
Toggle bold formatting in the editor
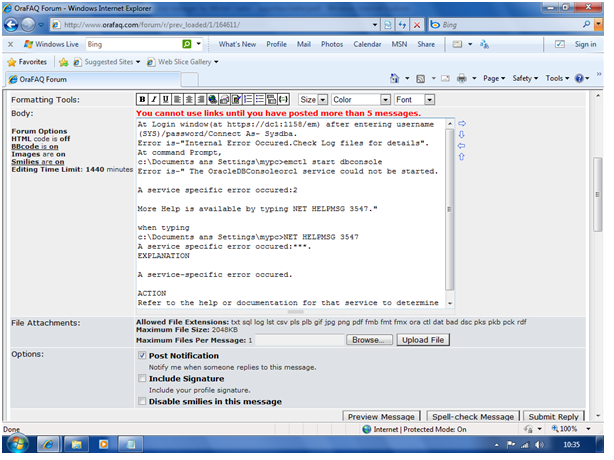[141, 100]
